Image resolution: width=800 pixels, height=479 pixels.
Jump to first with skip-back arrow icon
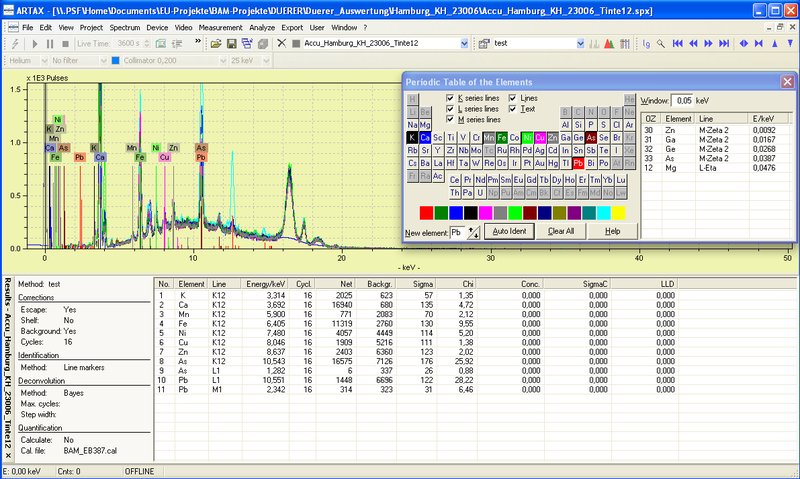678,44
